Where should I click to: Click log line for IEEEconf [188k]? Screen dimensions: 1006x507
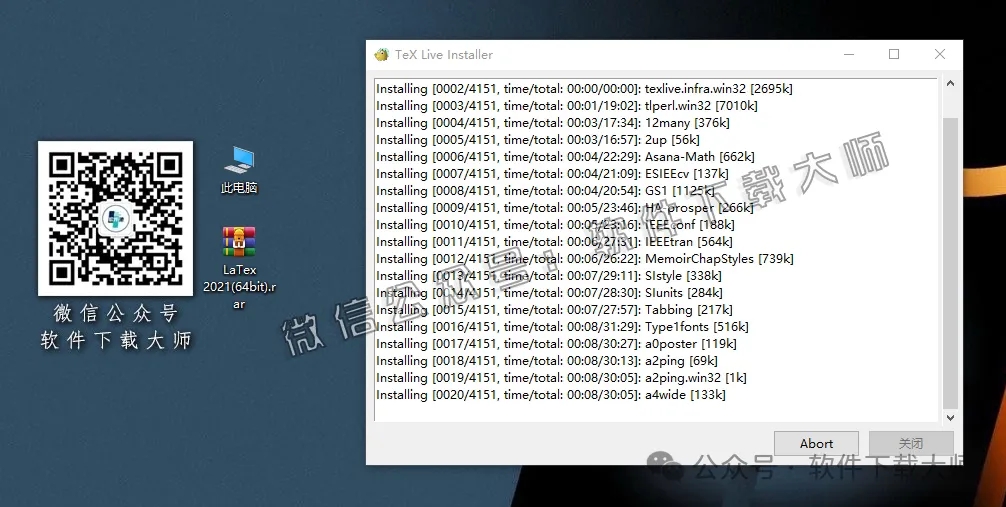pyautogui.click(x=556, y=225)
